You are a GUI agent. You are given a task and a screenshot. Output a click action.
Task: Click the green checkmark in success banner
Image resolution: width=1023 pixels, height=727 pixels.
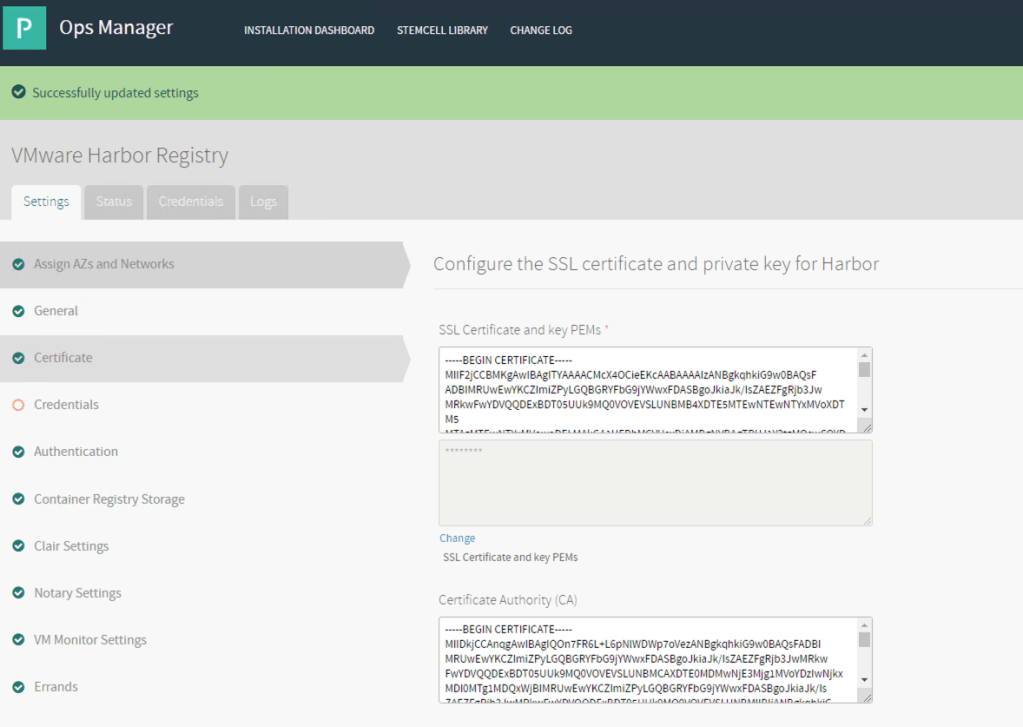click(18, 93)
